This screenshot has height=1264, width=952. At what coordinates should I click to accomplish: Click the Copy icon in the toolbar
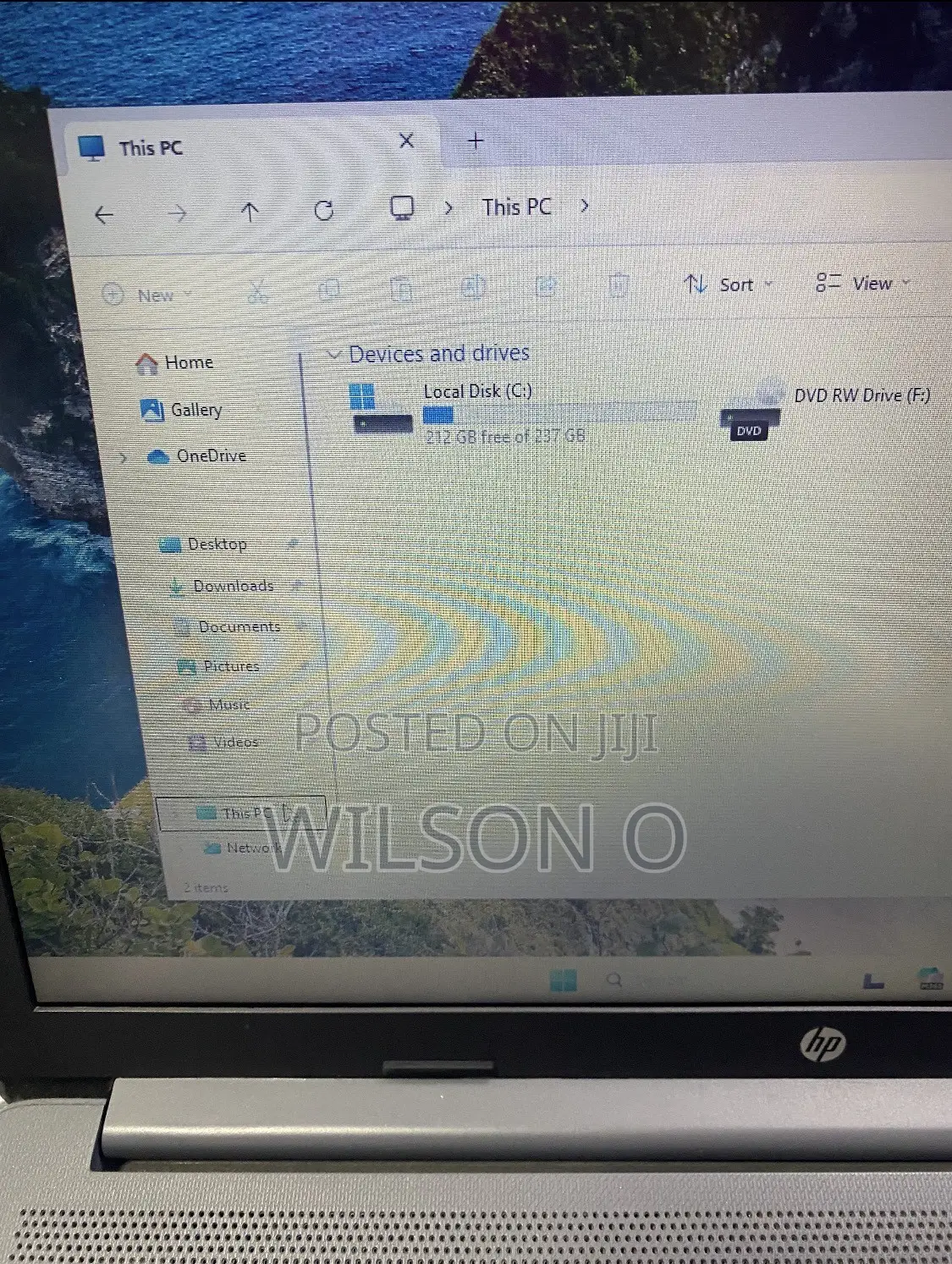click(329, 290)
